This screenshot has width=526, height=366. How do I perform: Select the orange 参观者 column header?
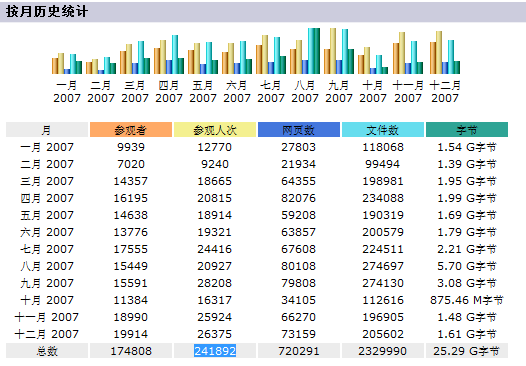[x=131, y=130]
